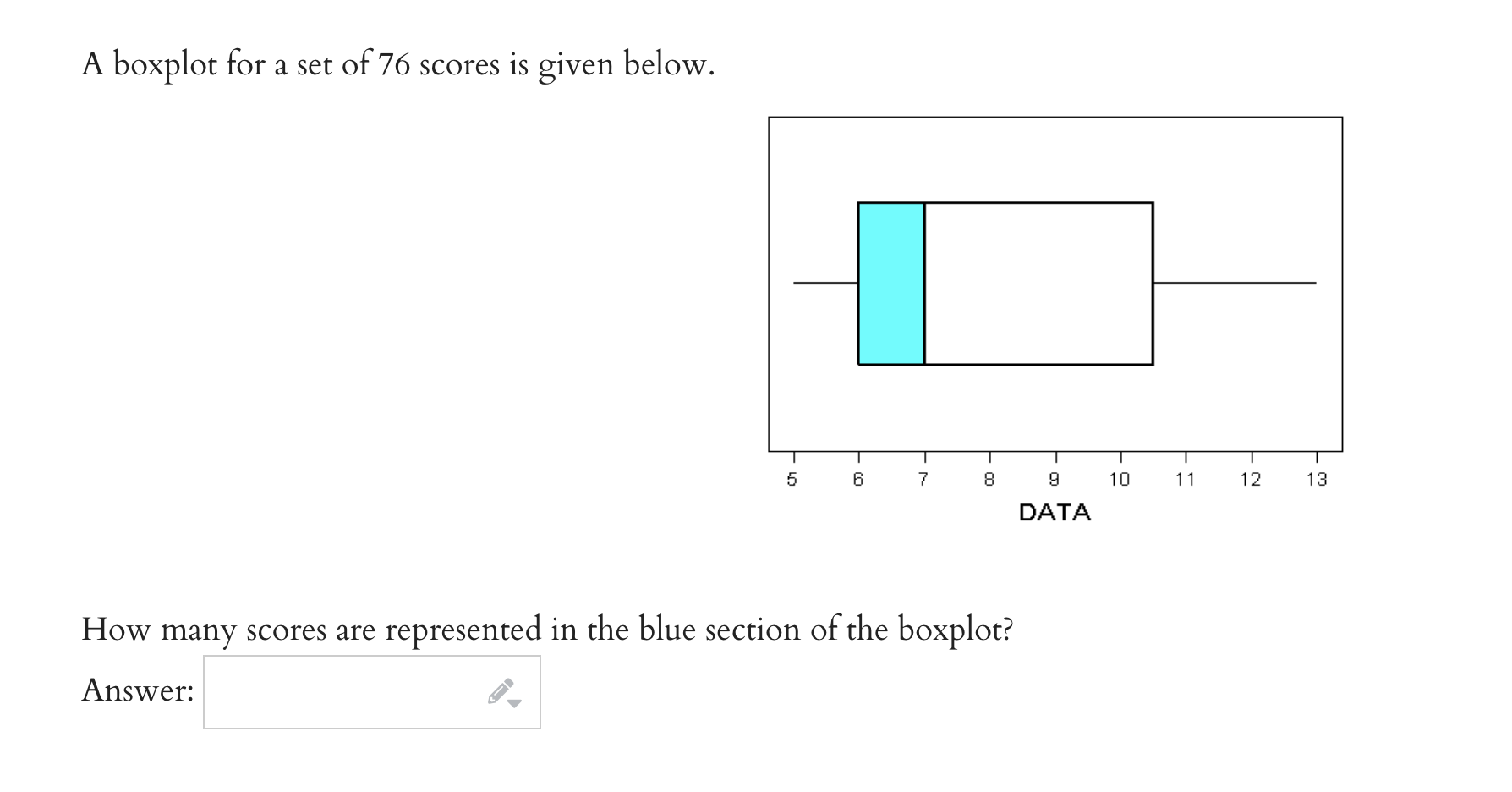Image resolution: width=1512 pixels, height=792 pixels.
Task: Click the right whisker of the boxplot
Action: coord(1235,283)
